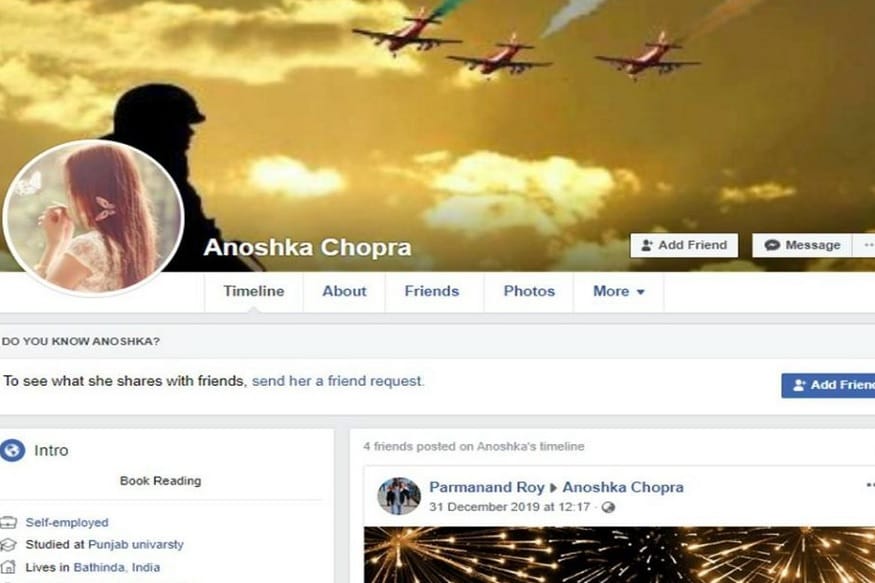875x583 pixels.
Task: Open the post options three-dot menu
Action: [x=870, y=486]
